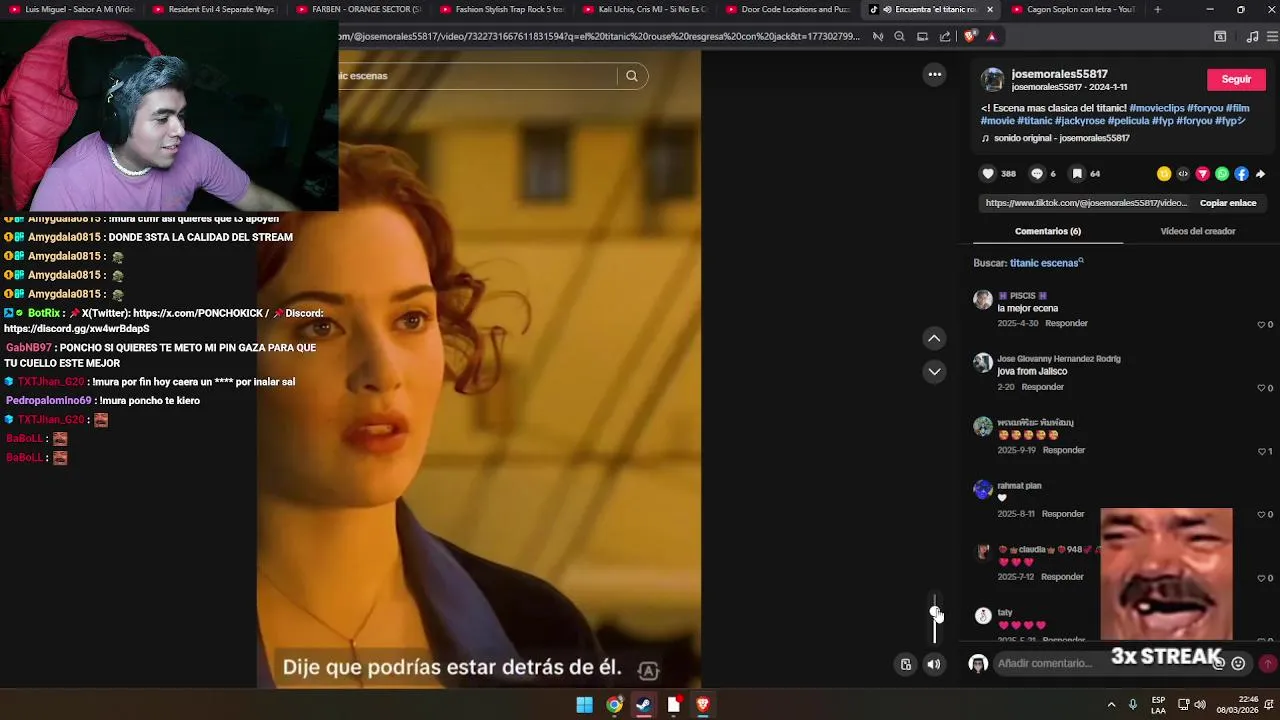
Task: Click the PONCHOKICK Twitter link in chat
Action: click(200, 313)
